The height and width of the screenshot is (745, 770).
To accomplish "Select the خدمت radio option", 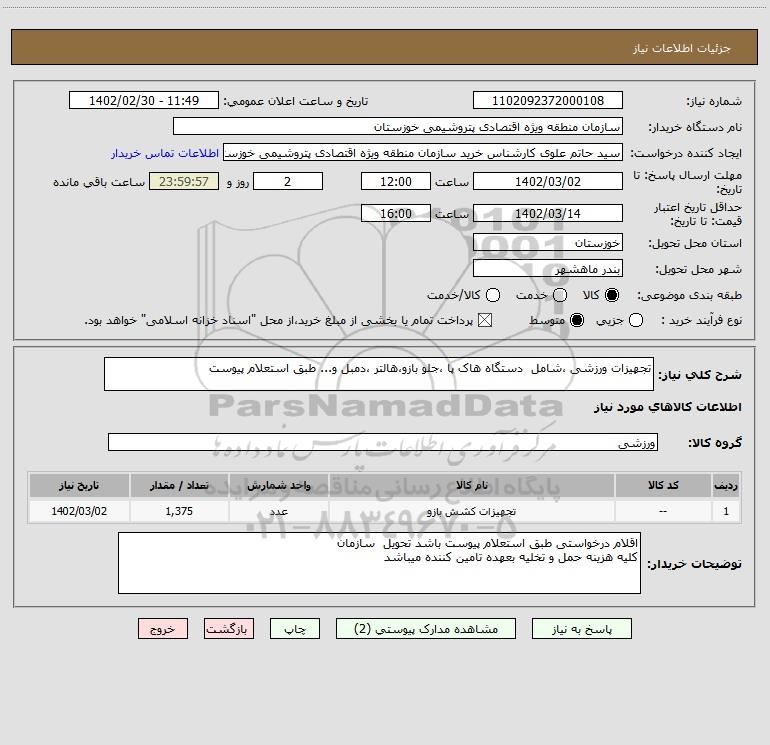I will click(560, 295).
